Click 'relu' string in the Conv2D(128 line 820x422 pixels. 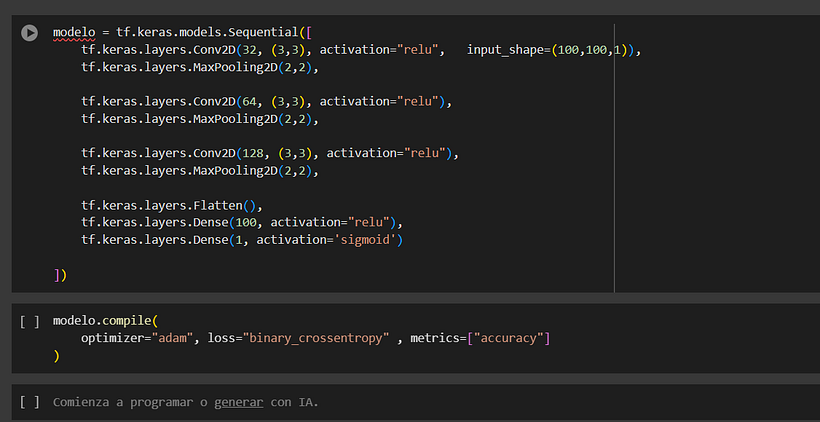tap(424, 153)
